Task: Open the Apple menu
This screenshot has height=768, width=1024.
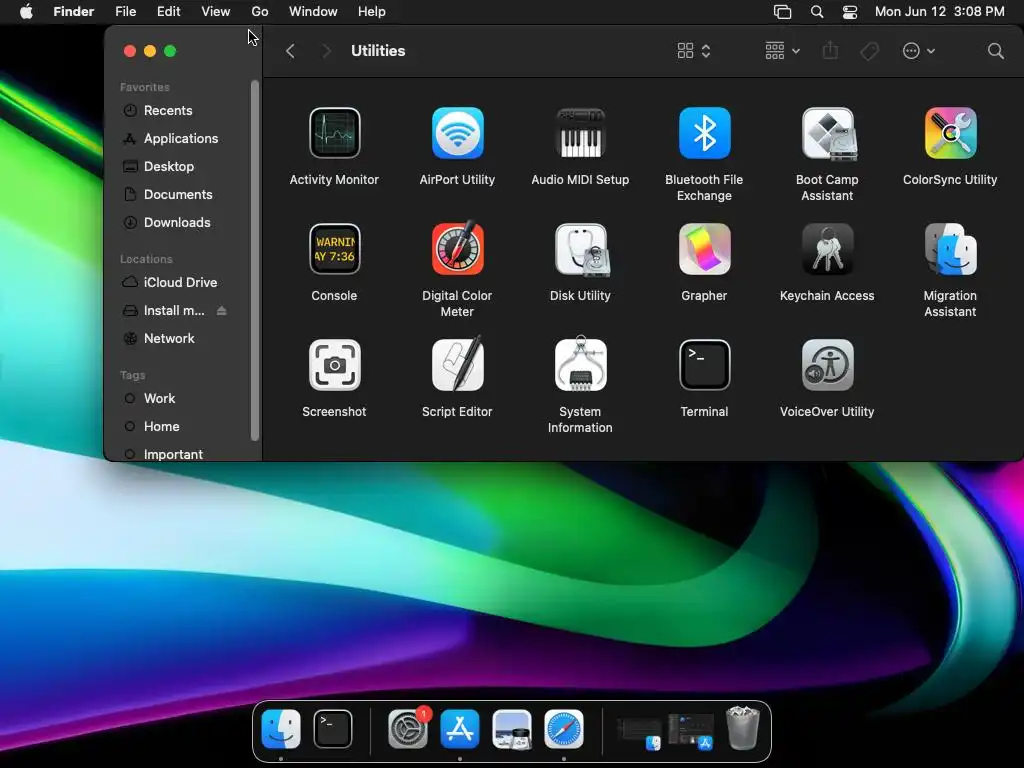Action: [26, 12]
